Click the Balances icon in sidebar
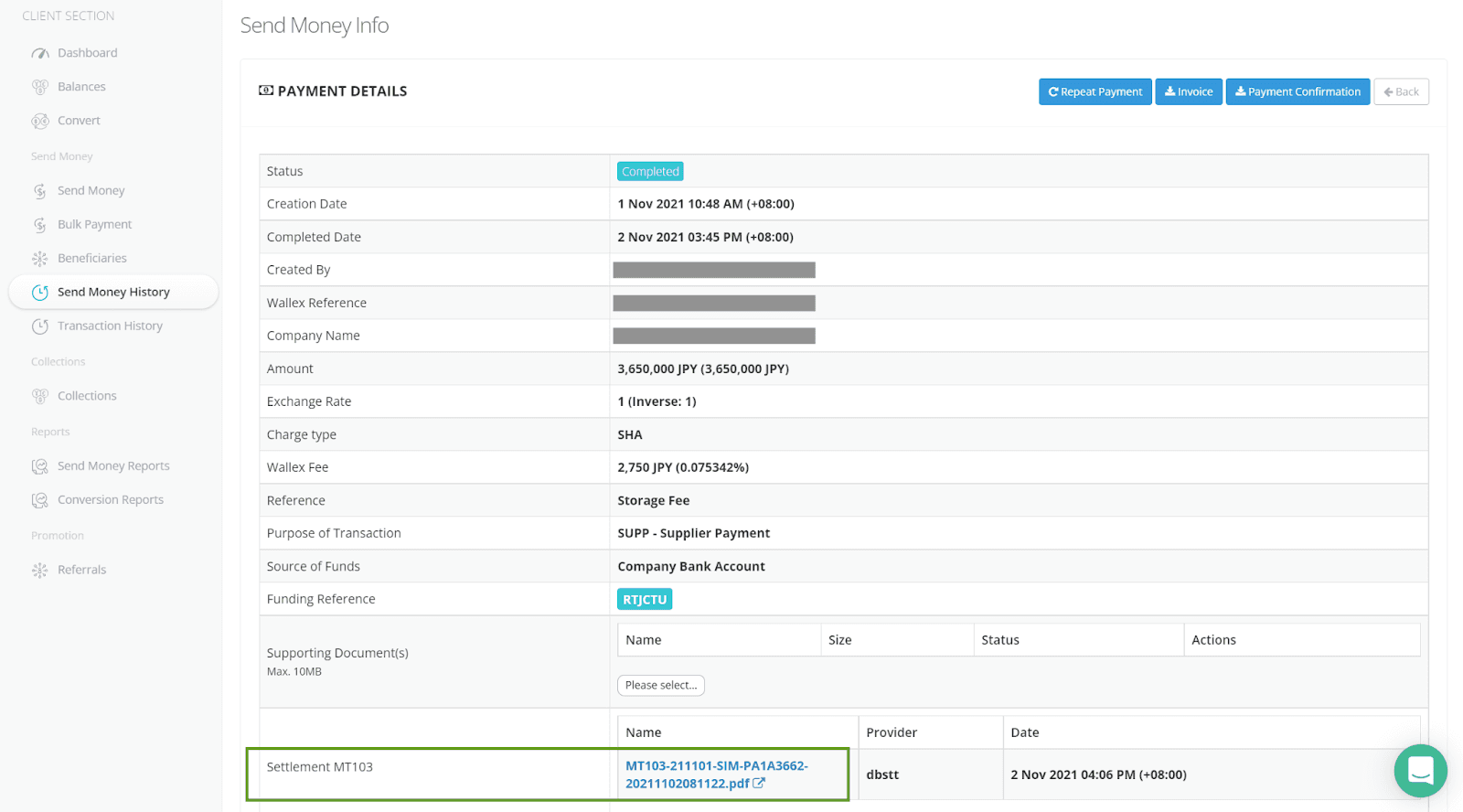 tap(40, 87)
